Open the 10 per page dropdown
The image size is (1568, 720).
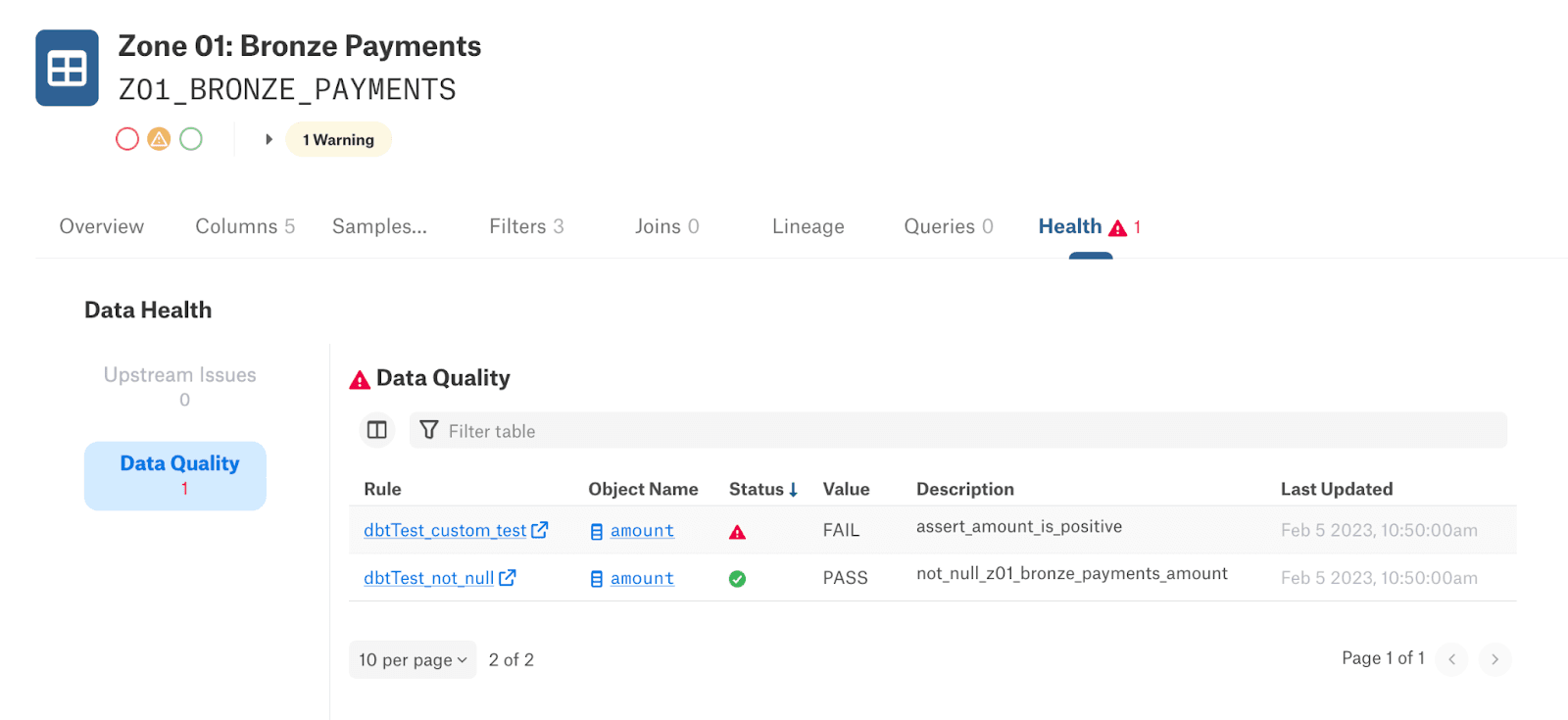413,659
